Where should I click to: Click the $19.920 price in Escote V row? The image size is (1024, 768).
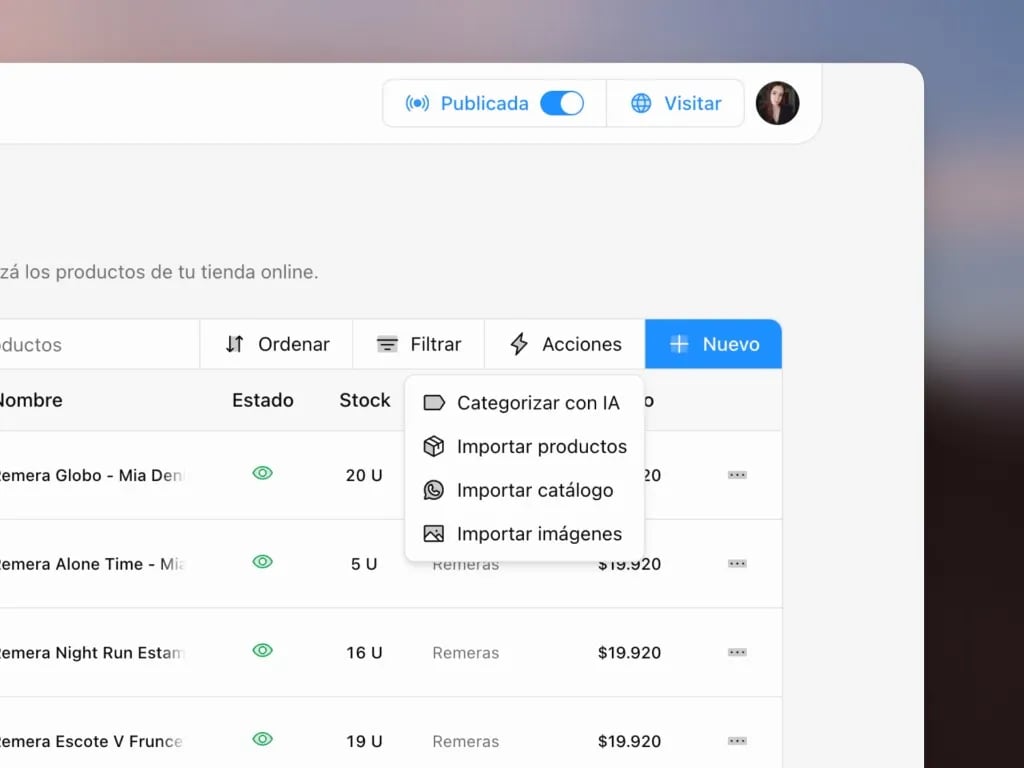(630, 742)
